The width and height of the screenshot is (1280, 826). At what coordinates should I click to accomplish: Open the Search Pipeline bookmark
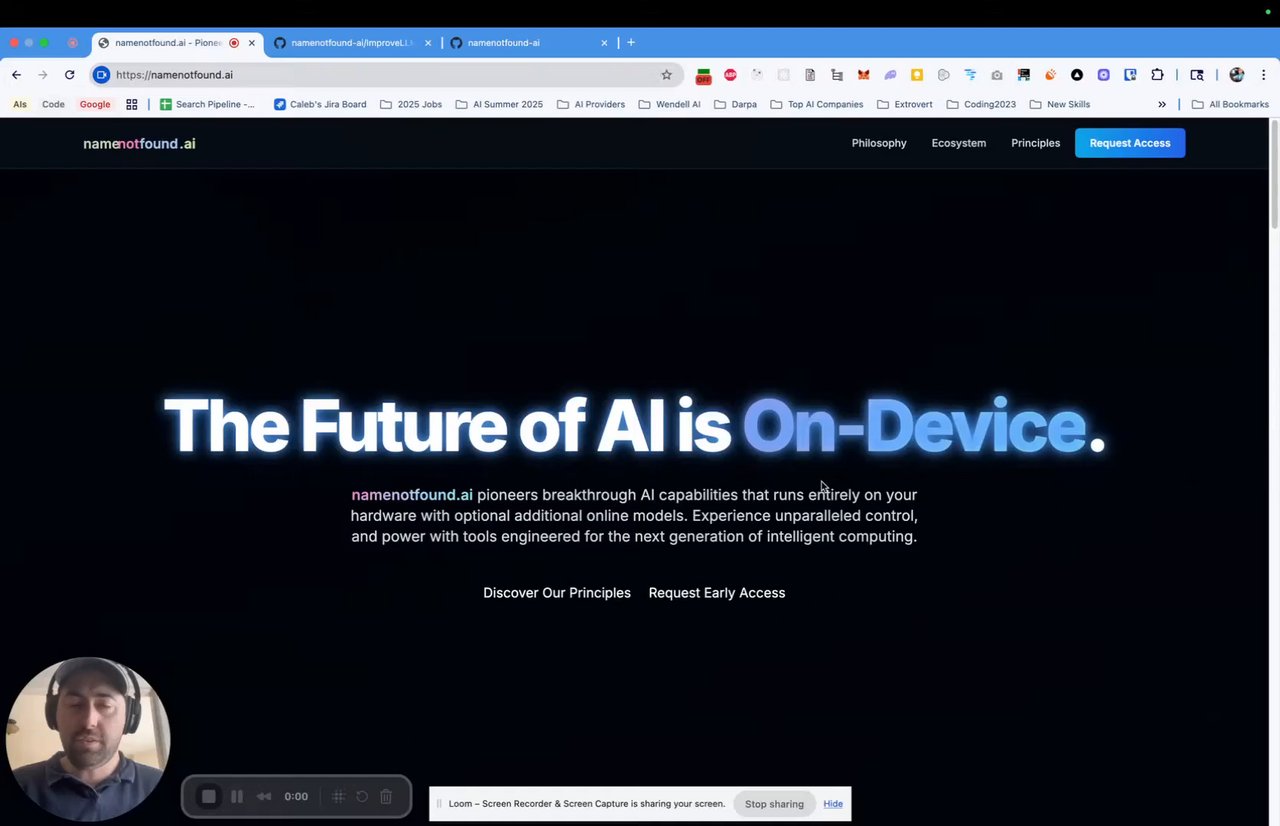pyautogui.click(x=208, y=104)
